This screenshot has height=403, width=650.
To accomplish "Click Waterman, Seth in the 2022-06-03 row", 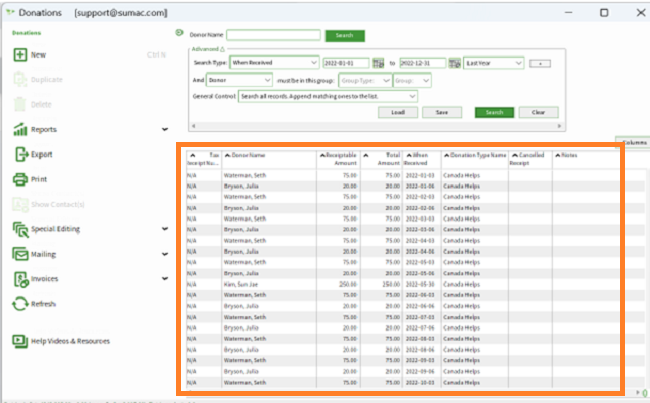I will click(245, 295).
